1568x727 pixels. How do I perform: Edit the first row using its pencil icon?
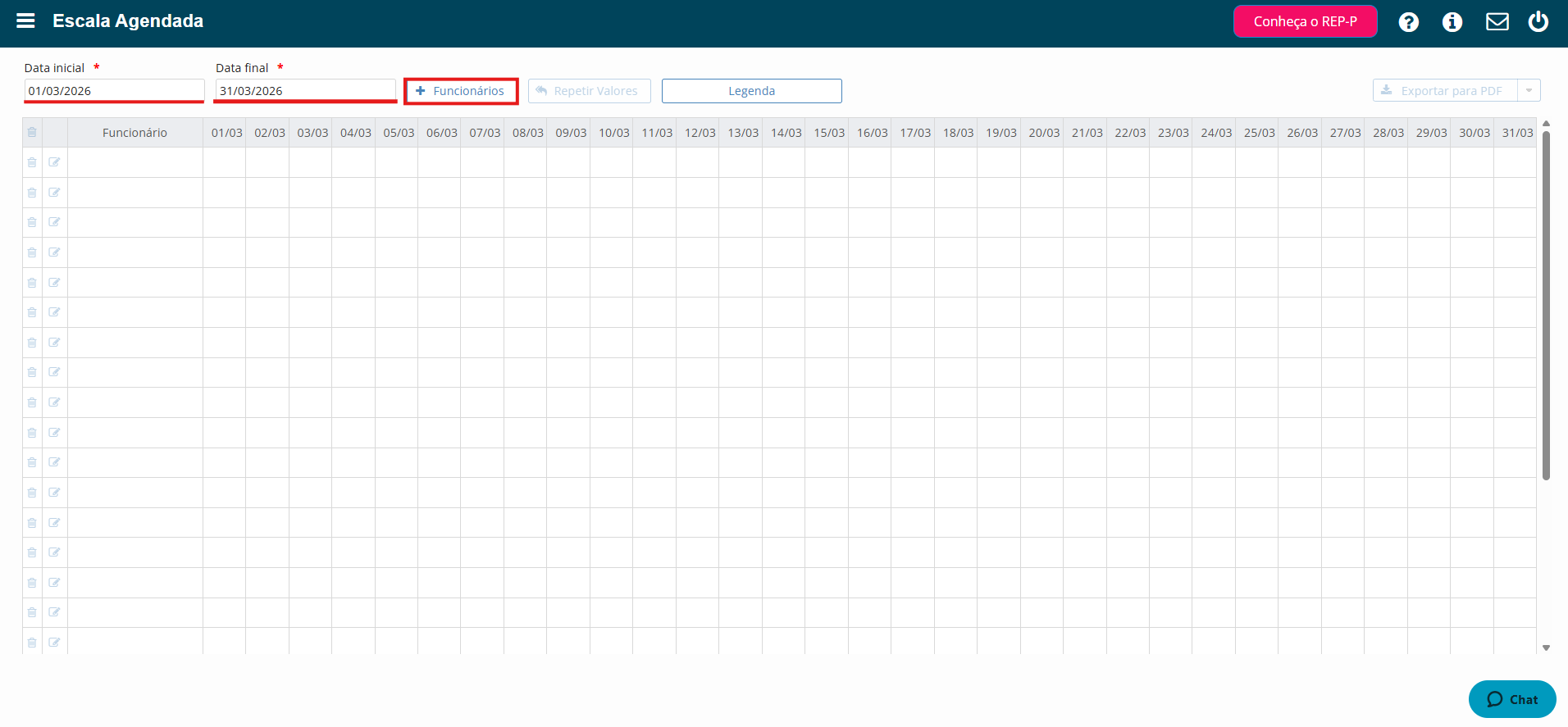(54, 162)
